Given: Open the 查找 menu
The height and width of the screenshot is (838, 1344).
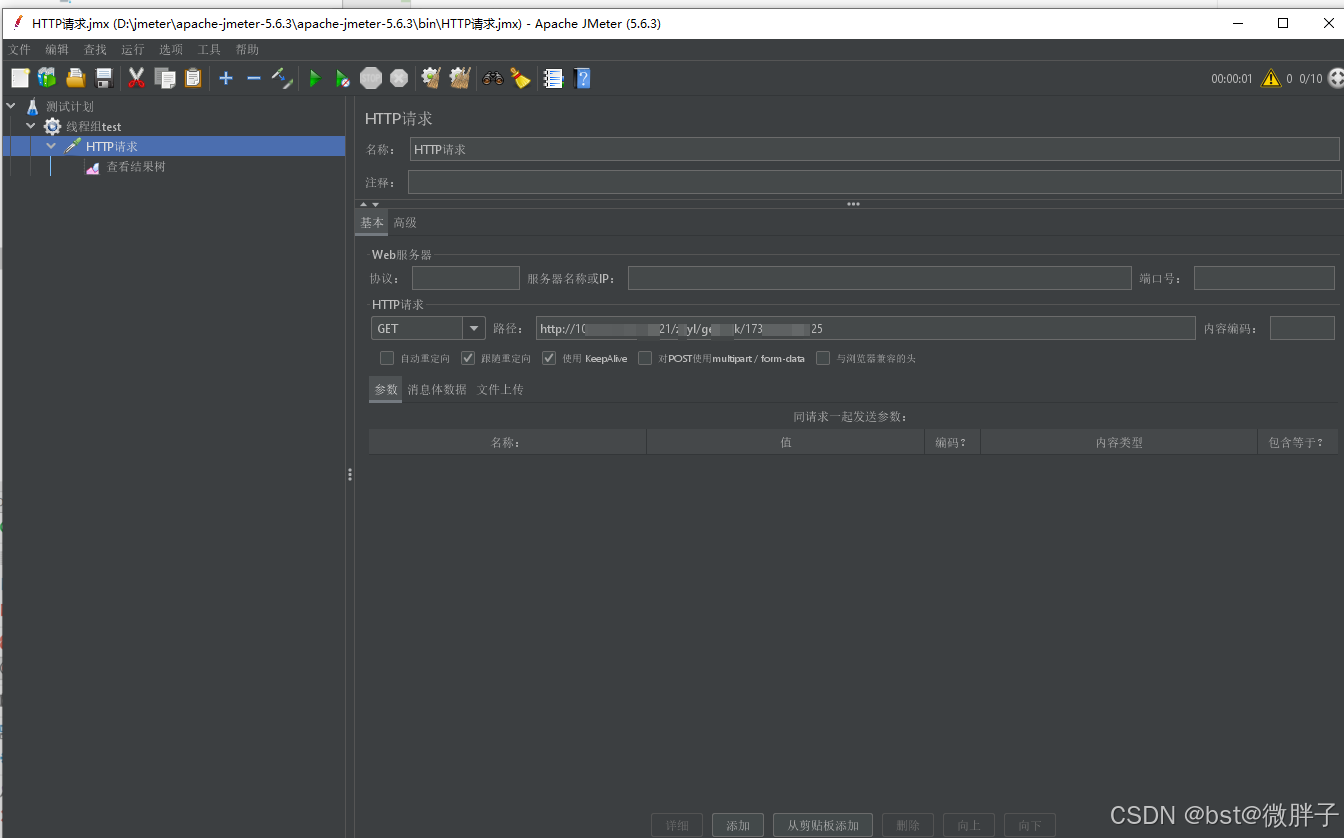Looking at the screenshot, I should click(95, 49).
